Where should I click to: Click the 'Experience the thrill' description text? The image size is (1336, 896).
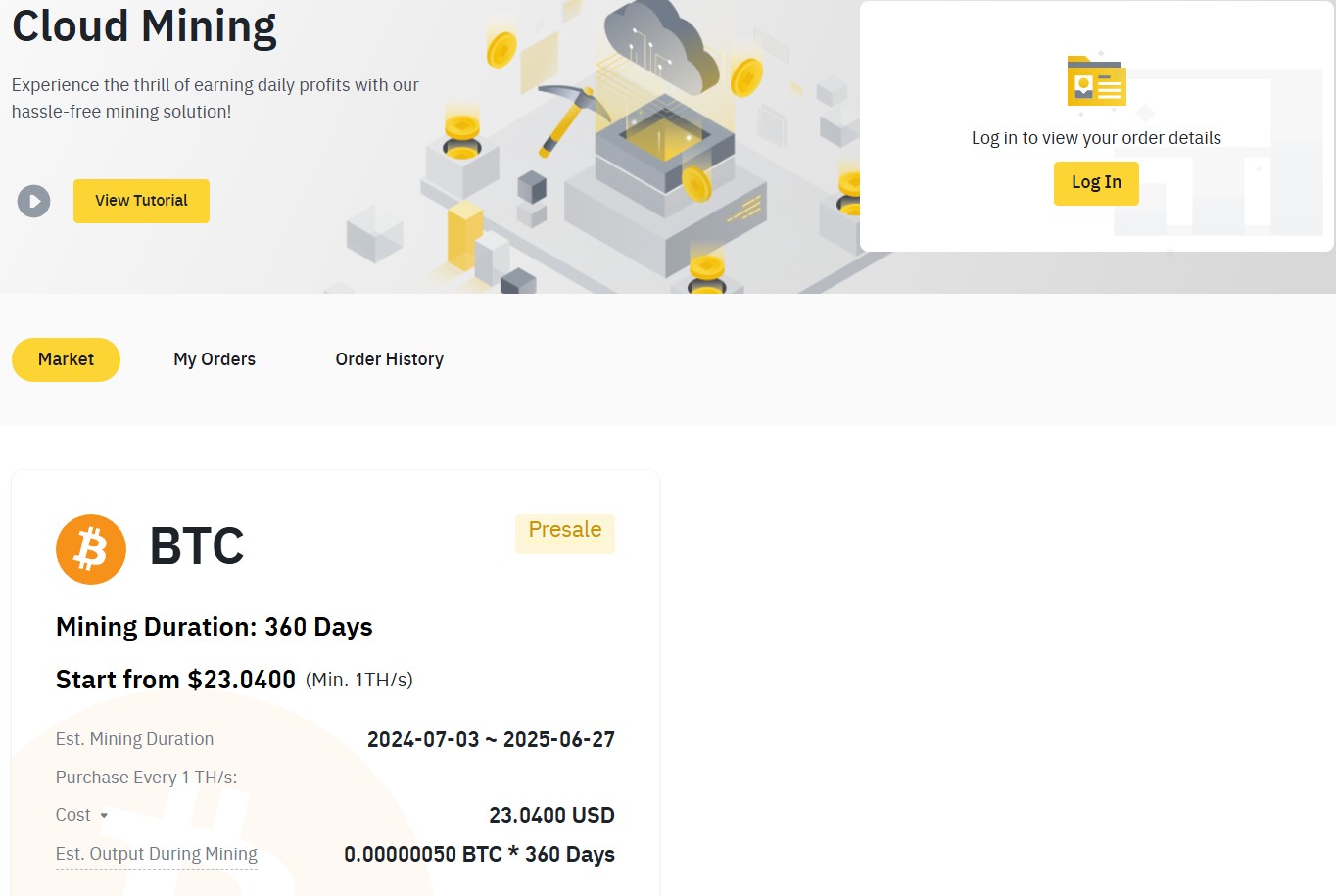pos(215,98)
